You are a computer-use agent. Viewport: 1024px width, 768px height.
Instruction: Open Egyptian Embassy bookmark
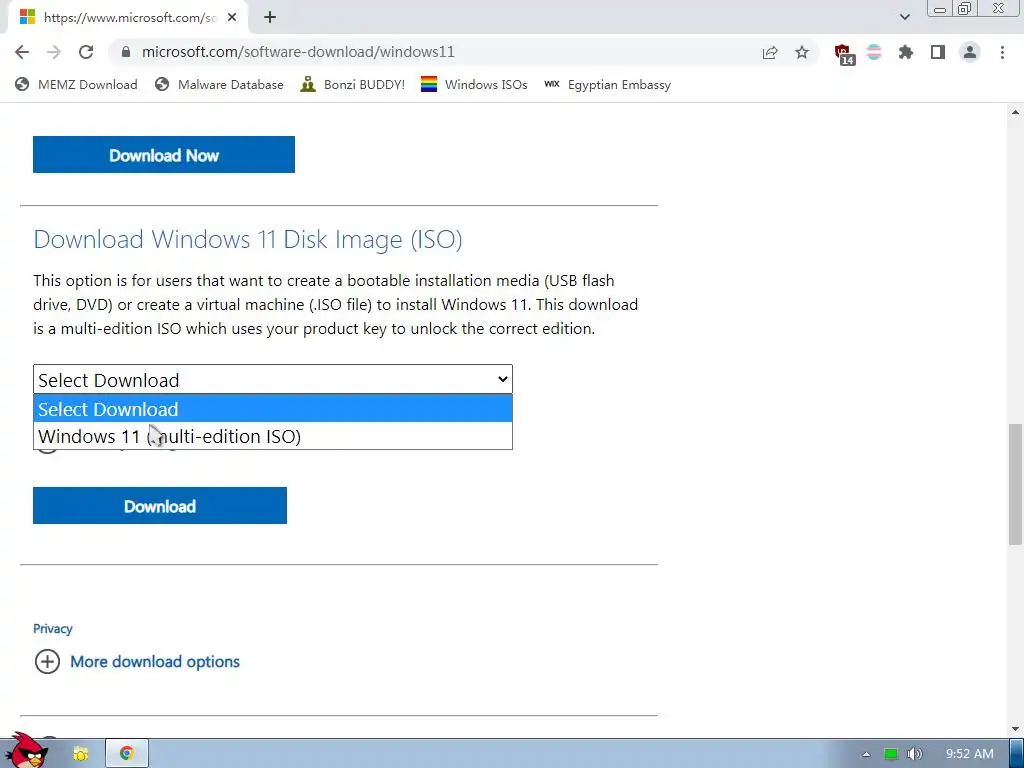607,84
